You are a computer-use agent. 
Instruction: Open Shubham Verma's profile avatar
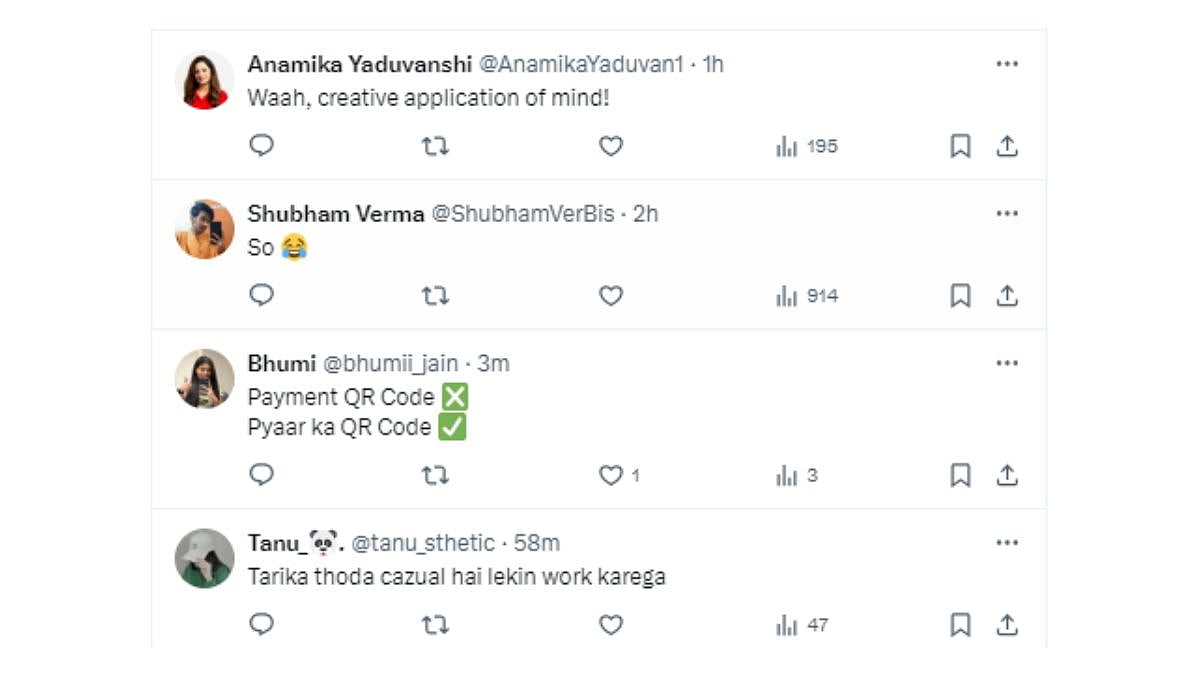[x=205, y=229]
